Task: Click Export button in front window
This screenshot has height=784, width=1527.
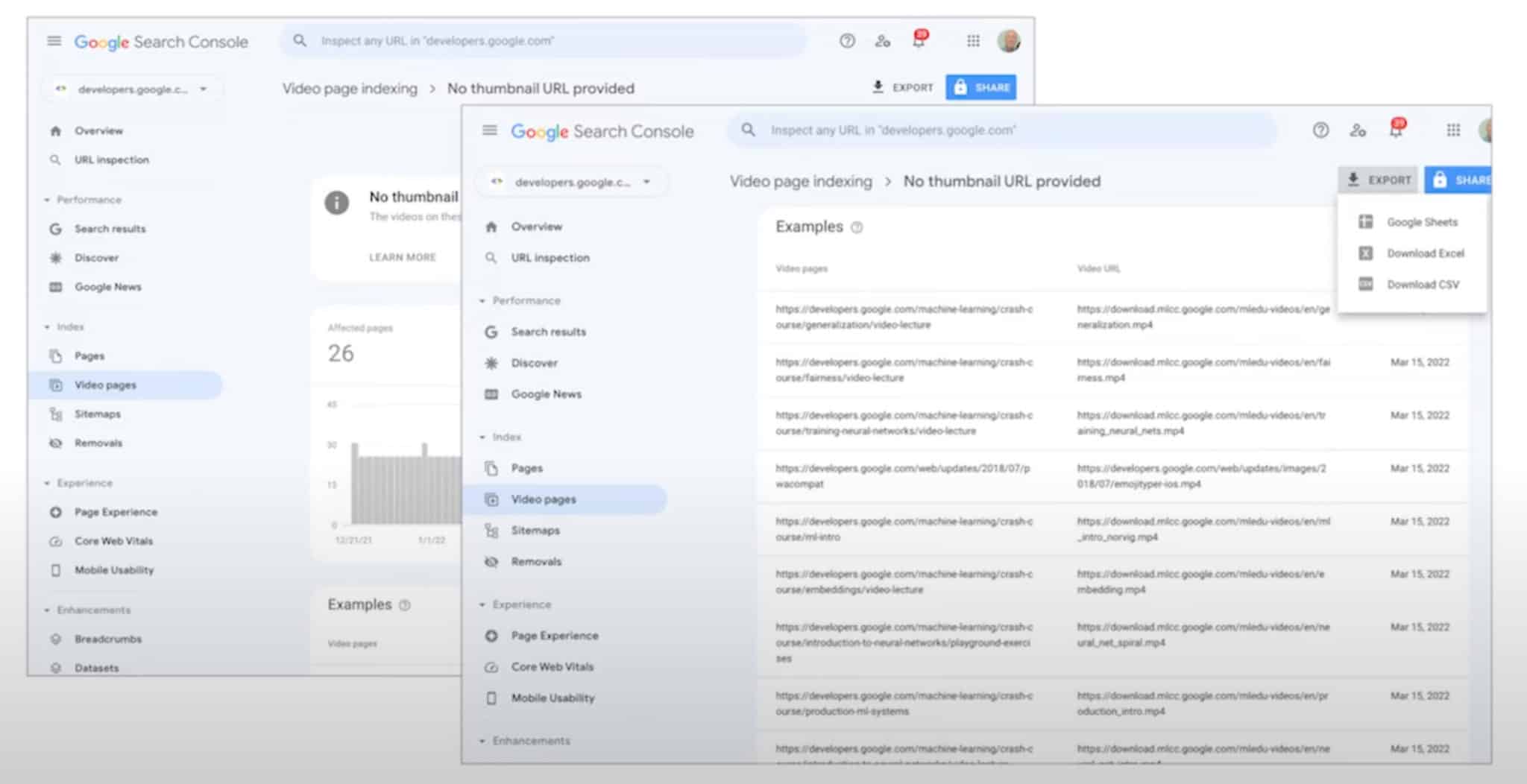Action: click(1379, 180)
